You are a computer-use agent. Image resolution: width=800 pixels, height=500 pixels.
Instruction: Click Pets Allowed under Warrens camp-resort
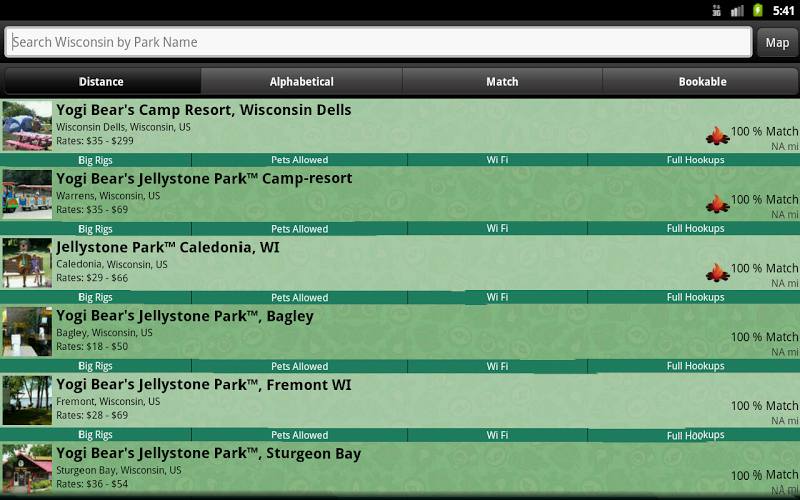pyautogui.click(x=299, y=229)
